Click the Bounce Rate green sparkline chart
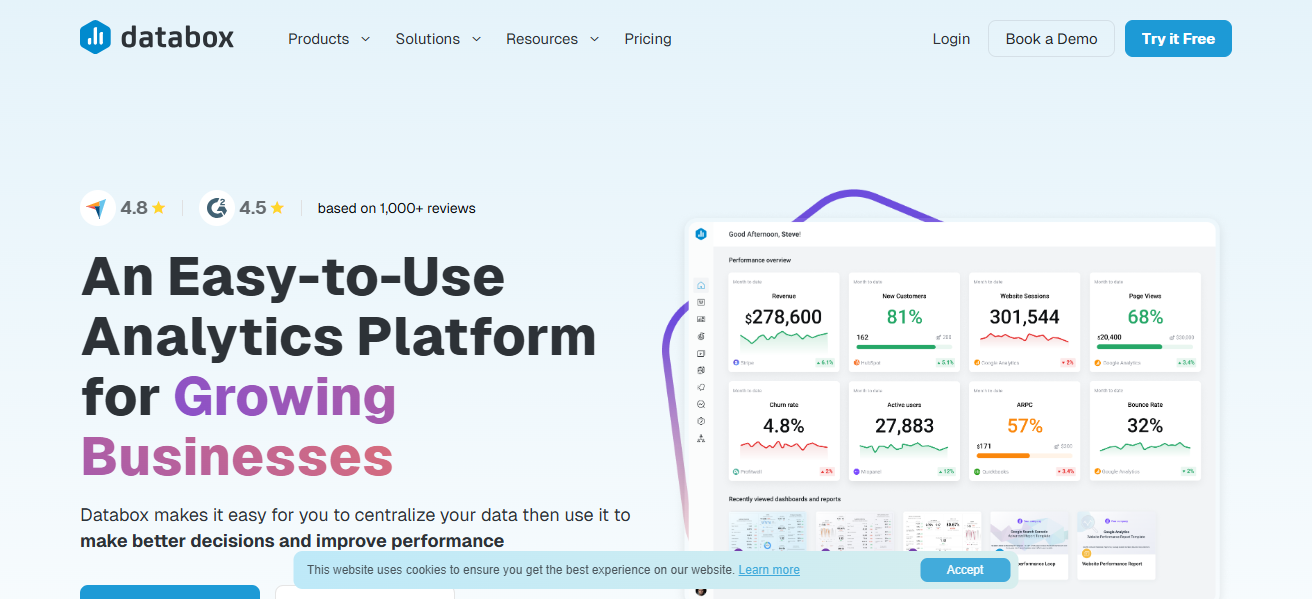Image resolution: width=1312 pixels, height=599 pixels. tap(1145, 447)
